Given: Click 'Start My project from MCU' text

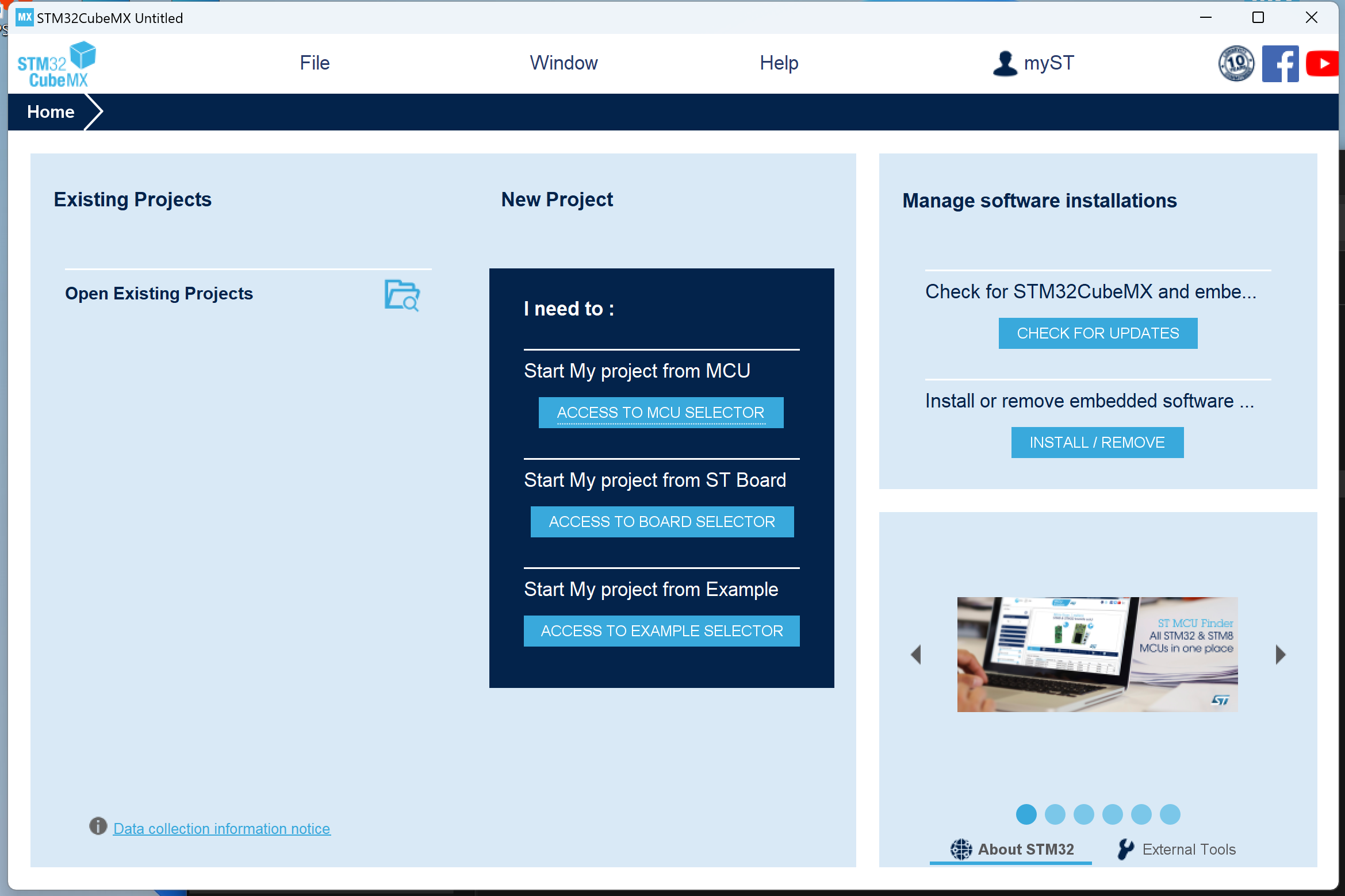Looking at the screenshot, I should (637, 371).
